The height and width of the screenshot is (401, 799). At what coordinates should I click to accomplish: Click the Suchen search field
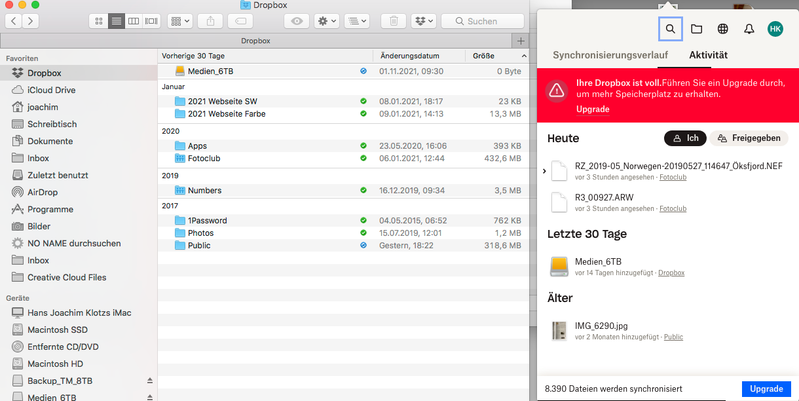click(x=482, y=21)
